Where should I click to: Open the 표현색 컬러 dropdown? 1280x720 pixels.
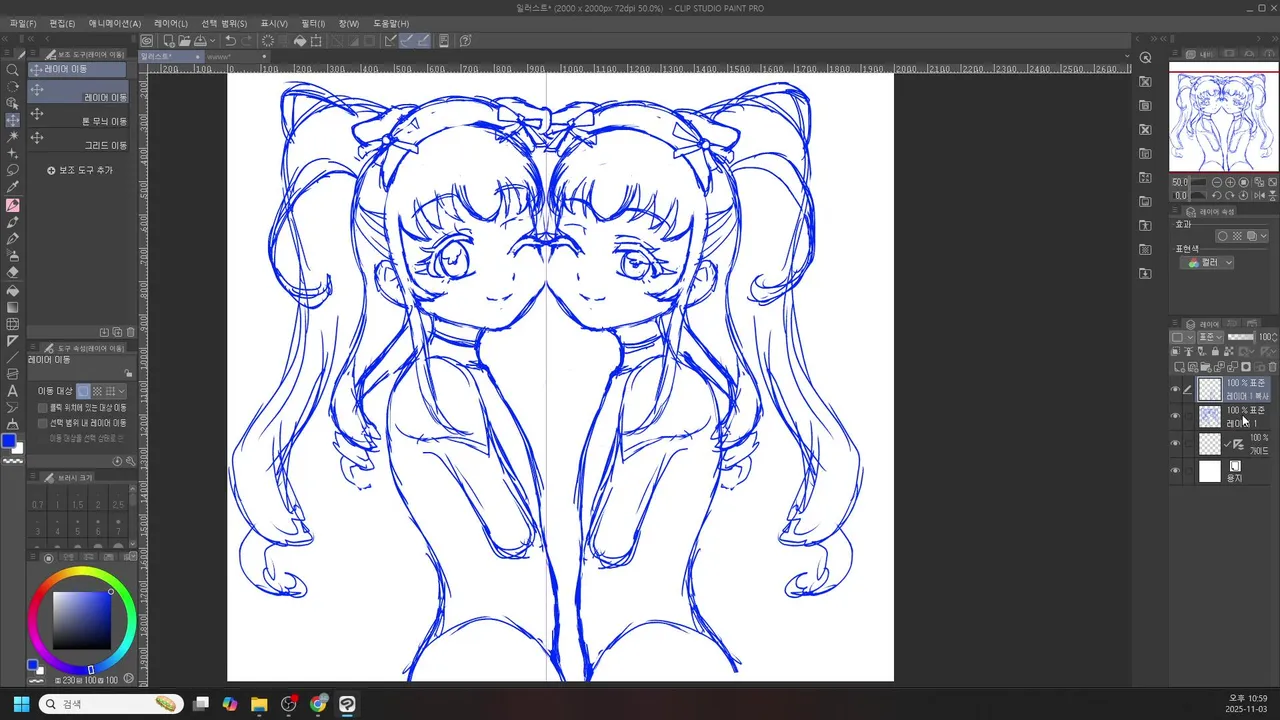(1207, 262)
